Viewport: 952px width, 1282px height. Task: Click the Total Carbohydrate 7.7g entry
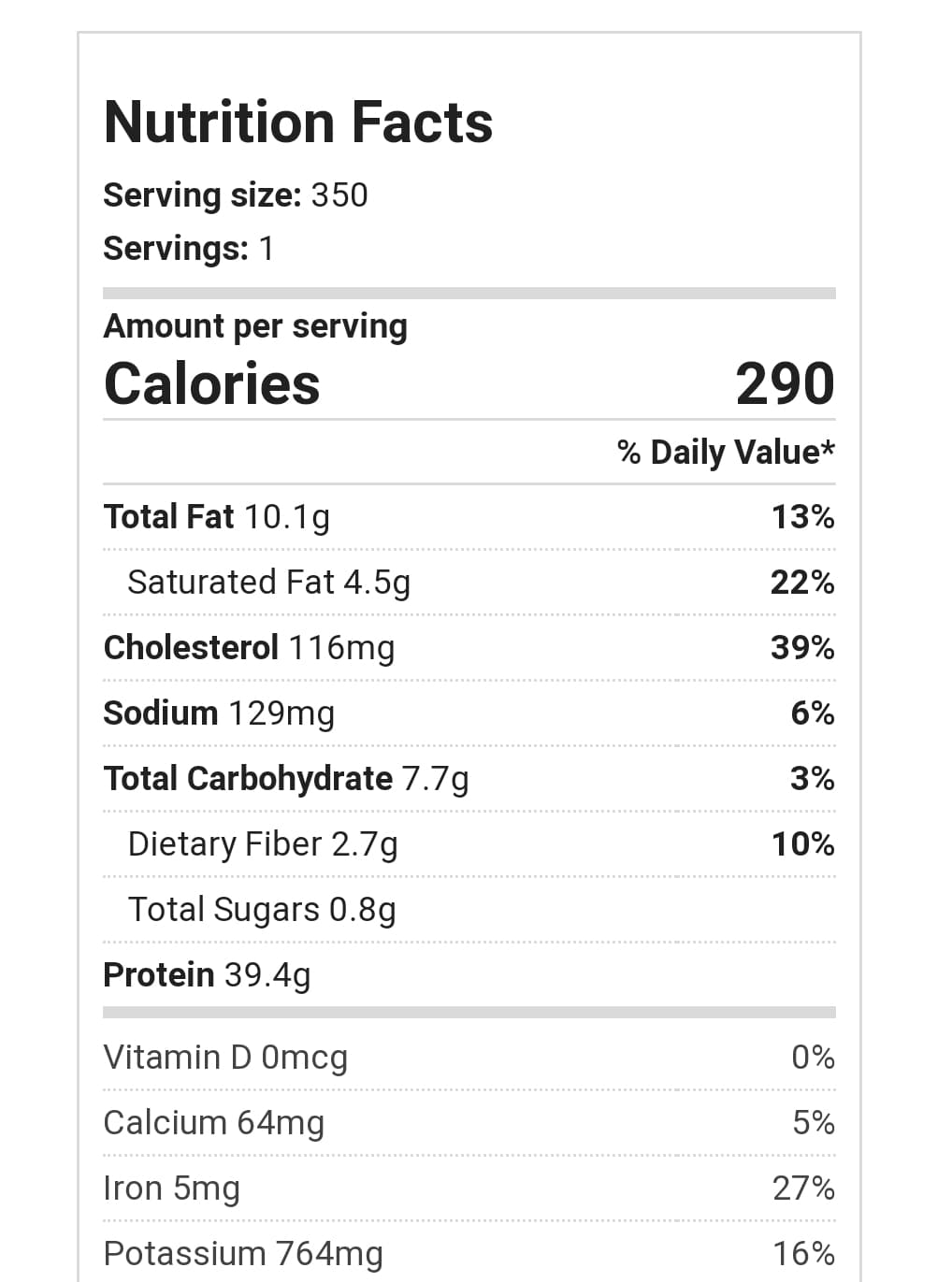click(x=286, y=778)
